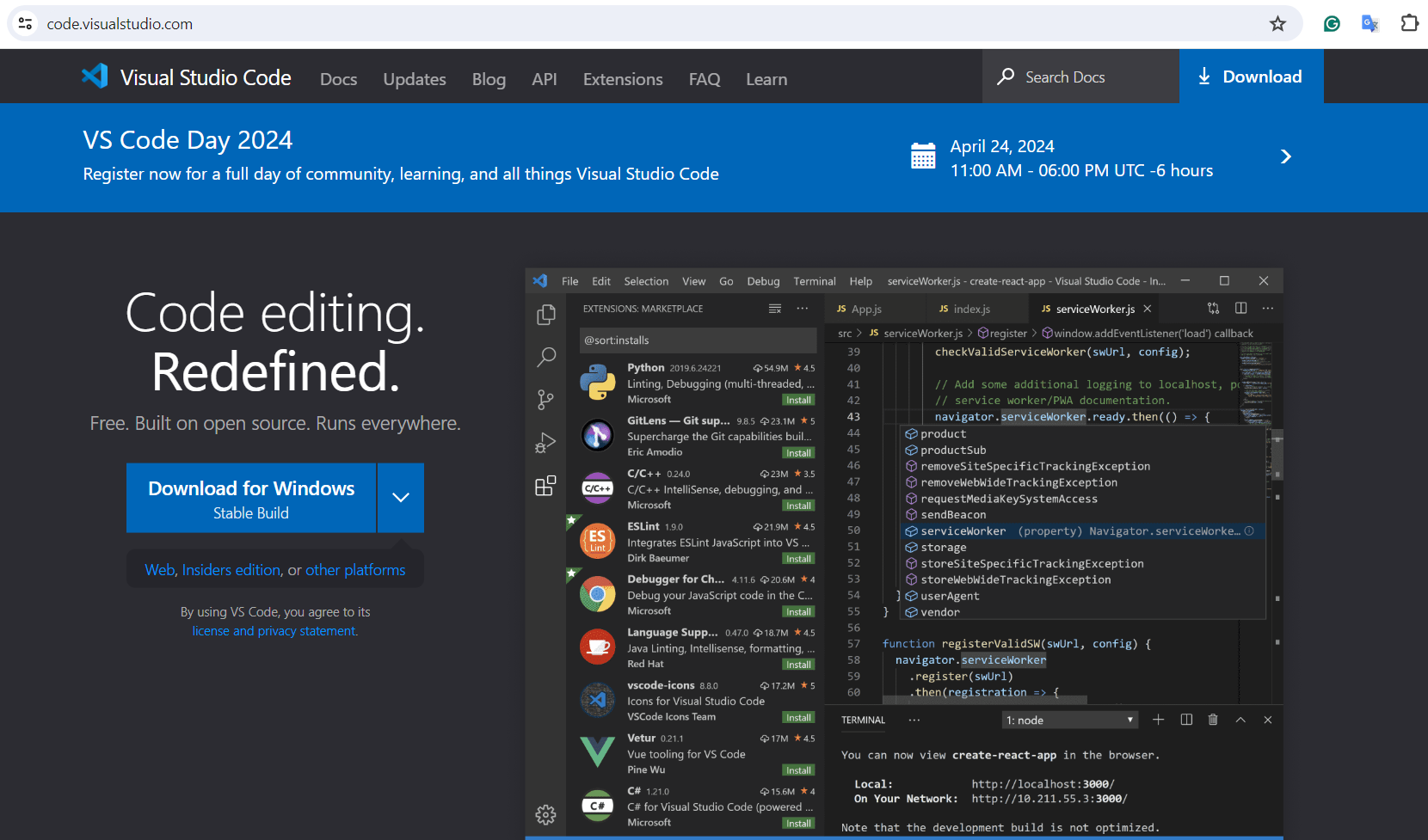Click the Debug menu in editor screenshot

point(763,281)
